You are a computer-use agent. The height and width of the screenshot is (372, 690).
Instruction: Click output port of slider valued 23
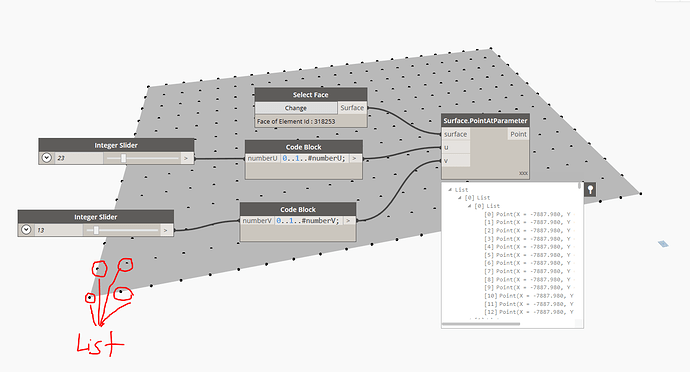click(186, 158)
